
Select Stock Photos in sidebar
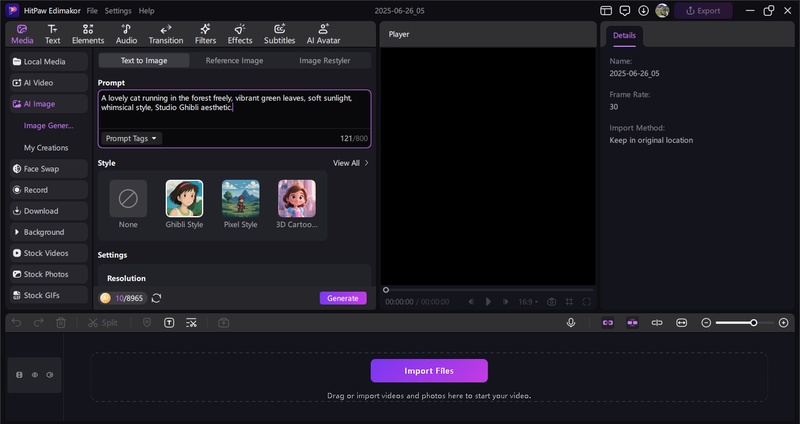click(49, 274)
